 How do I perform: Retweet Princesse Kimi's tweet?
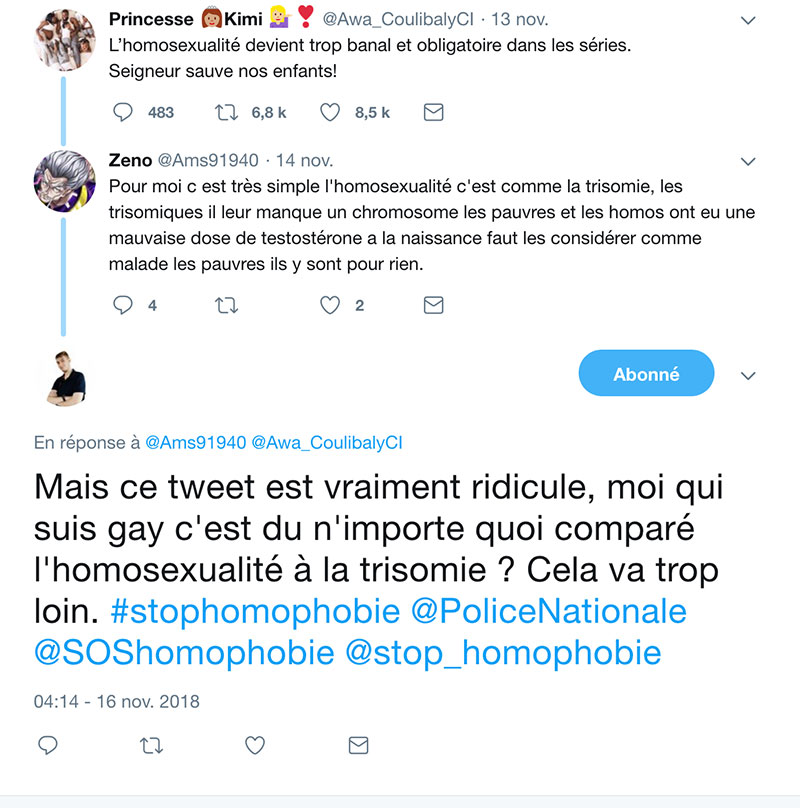[227, 113]
